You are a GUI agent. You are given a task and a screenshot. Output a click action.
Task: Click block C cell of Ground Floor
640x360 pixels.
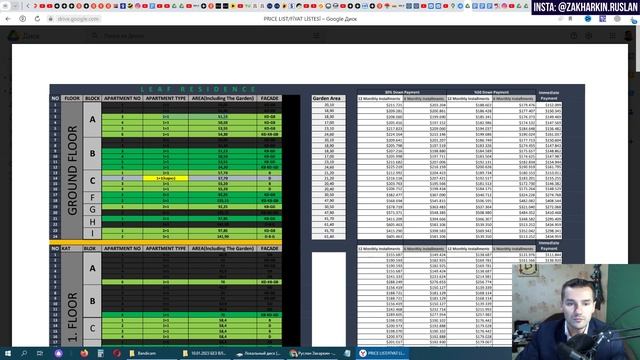coord(92,181)
